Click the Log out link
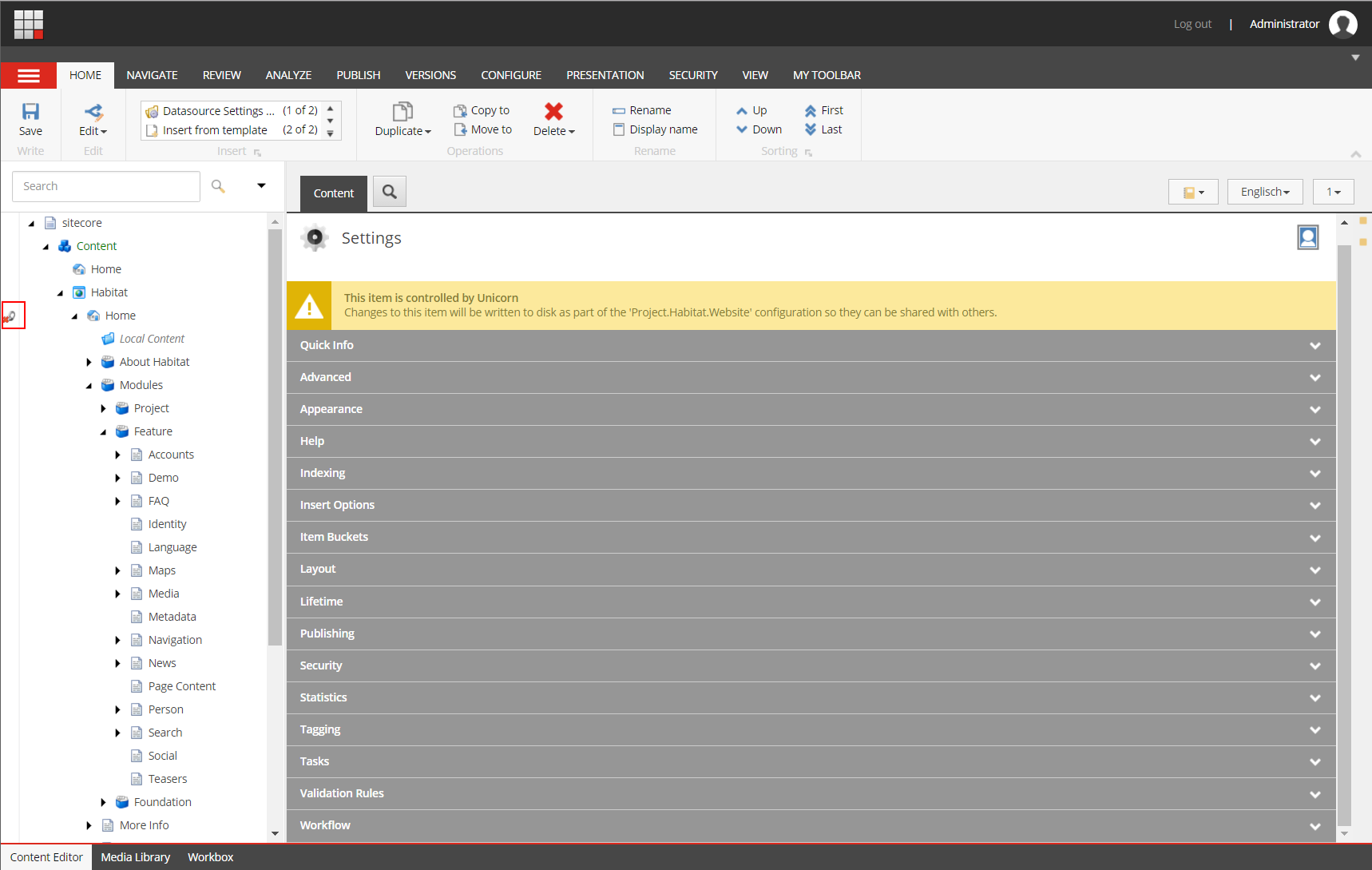 pyautogui.click(x=1192, y=24)
